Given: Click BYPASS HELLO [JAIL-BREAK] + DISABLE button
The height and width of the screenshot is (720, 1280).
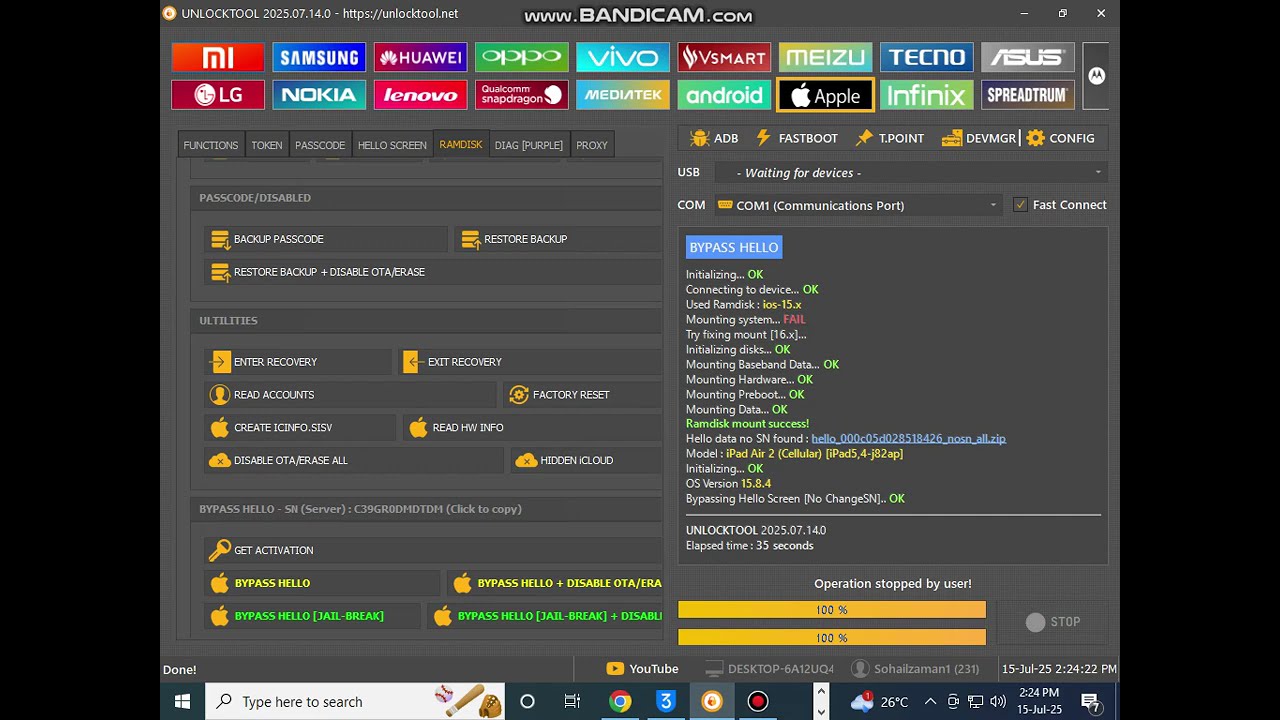Looking at the screenshot, I should 544,616.
